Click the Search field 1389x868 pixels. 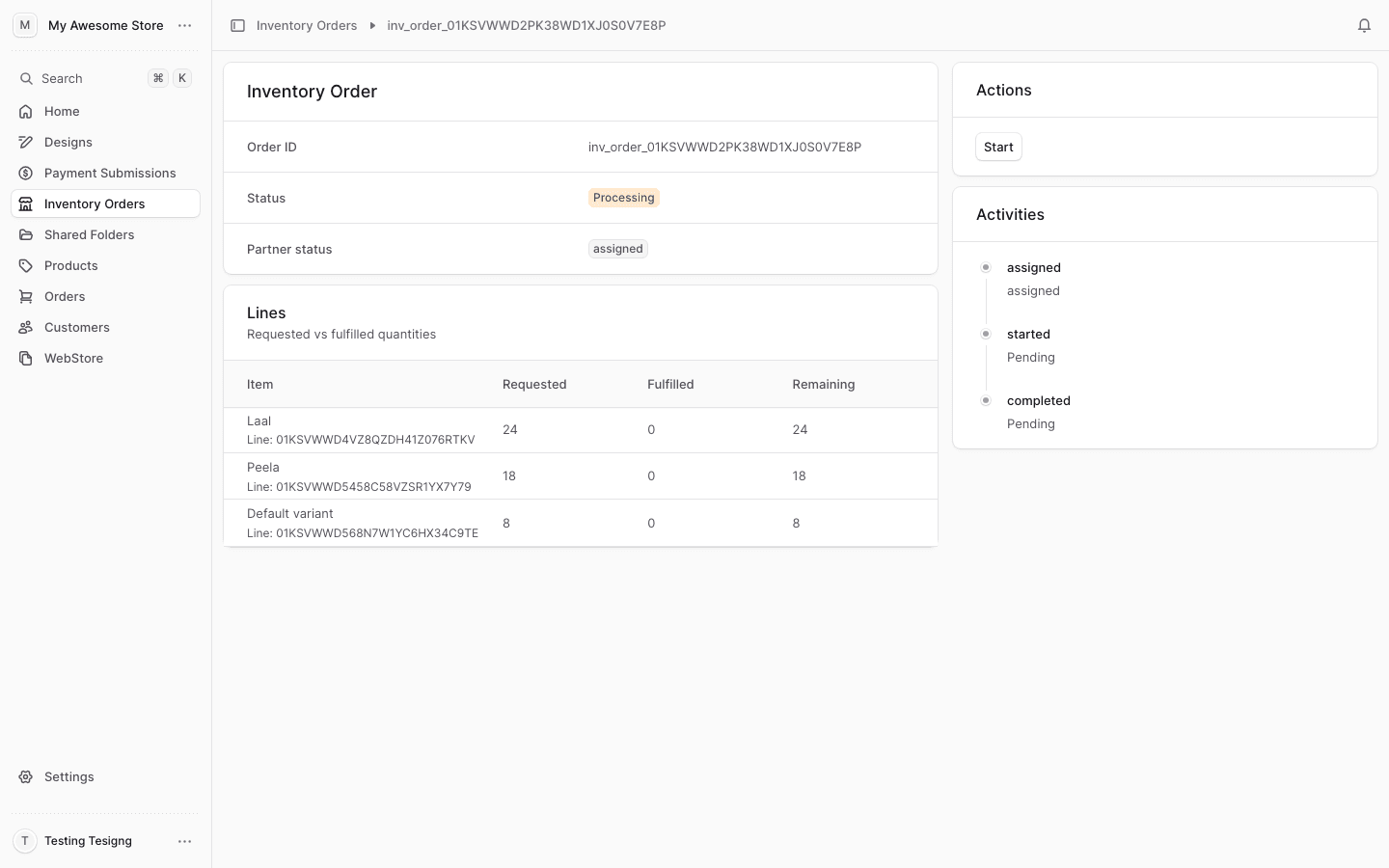pos(106,79)
